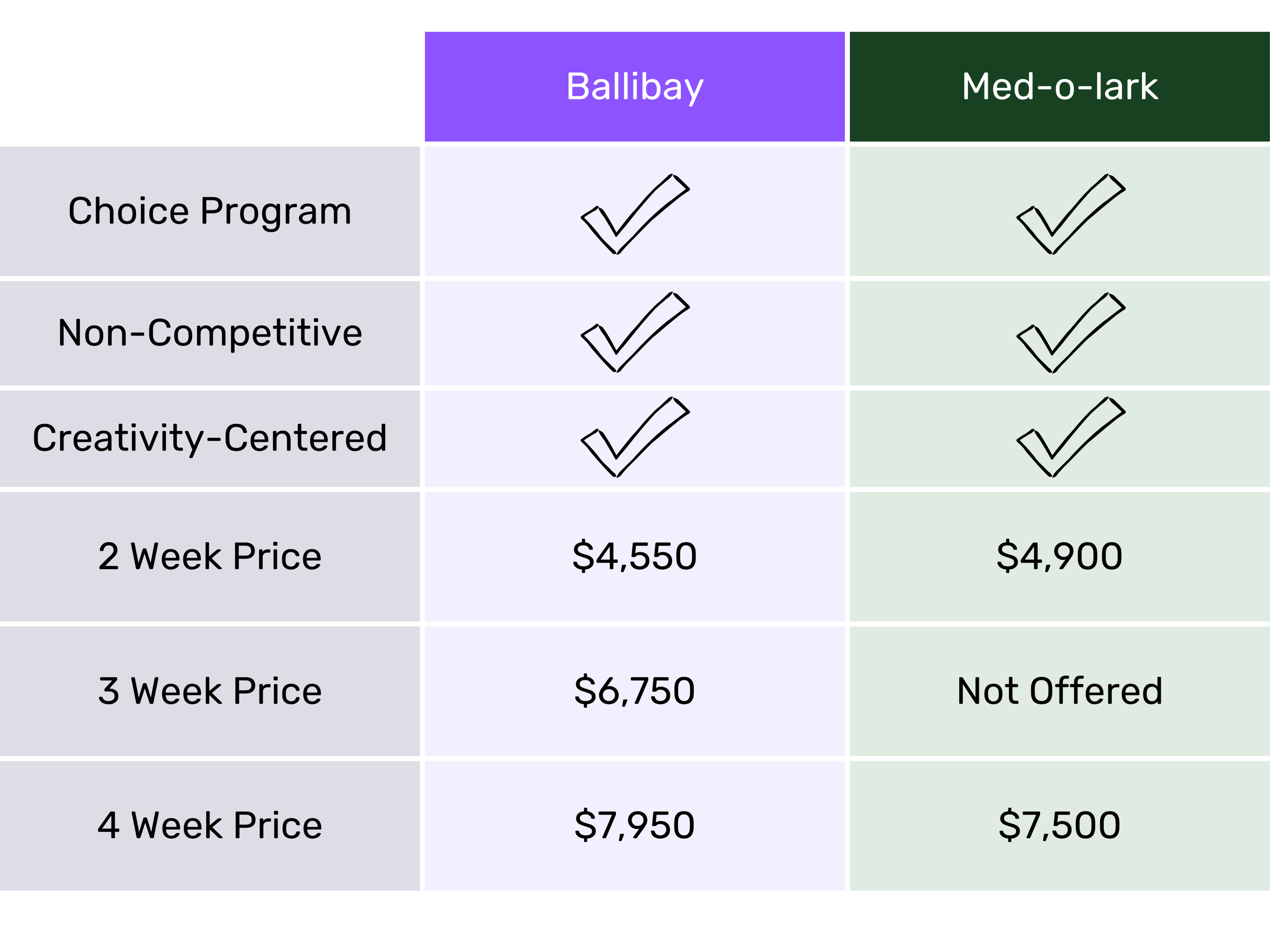Click Ballibay's Creativity-Centered checkmark
The width and height of the screenshot is (1270, 952).
coord(635,437)
